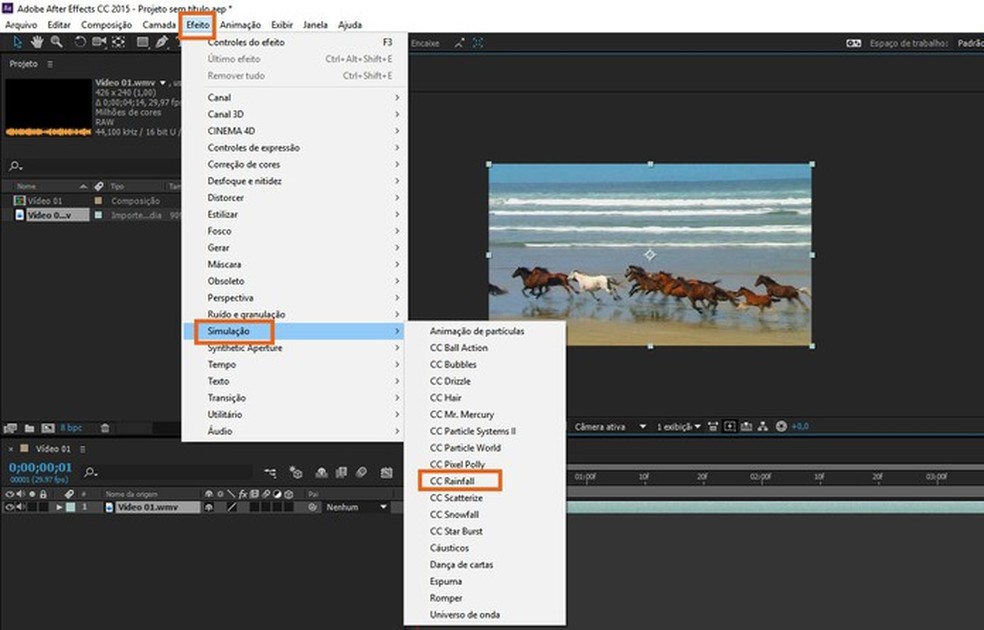The width and height of the screenshot is (984, 630).
Task: Mute audio for the Vídeo 01.wmv layer
Action: pos(18,506)
